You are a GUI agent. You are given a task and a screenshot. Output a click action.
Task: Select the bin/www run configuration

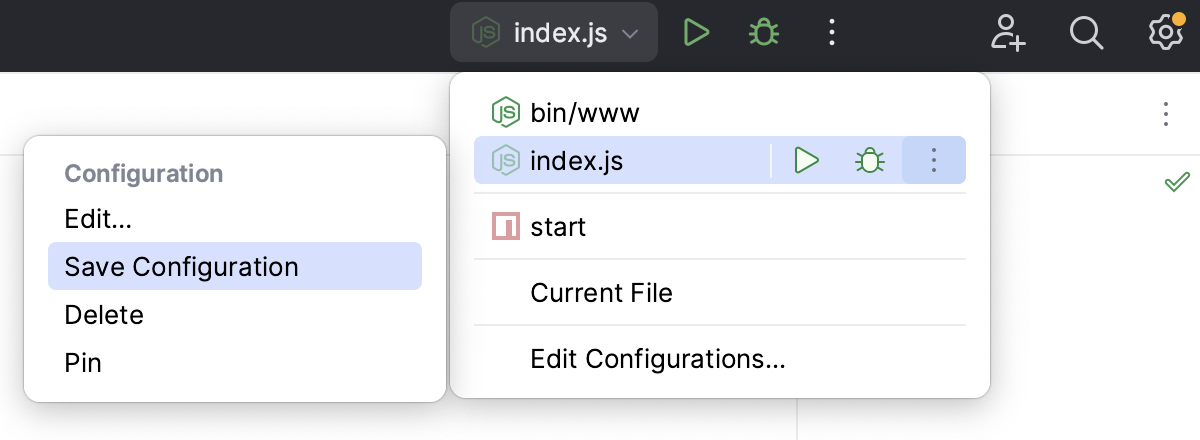pos(585,113)
